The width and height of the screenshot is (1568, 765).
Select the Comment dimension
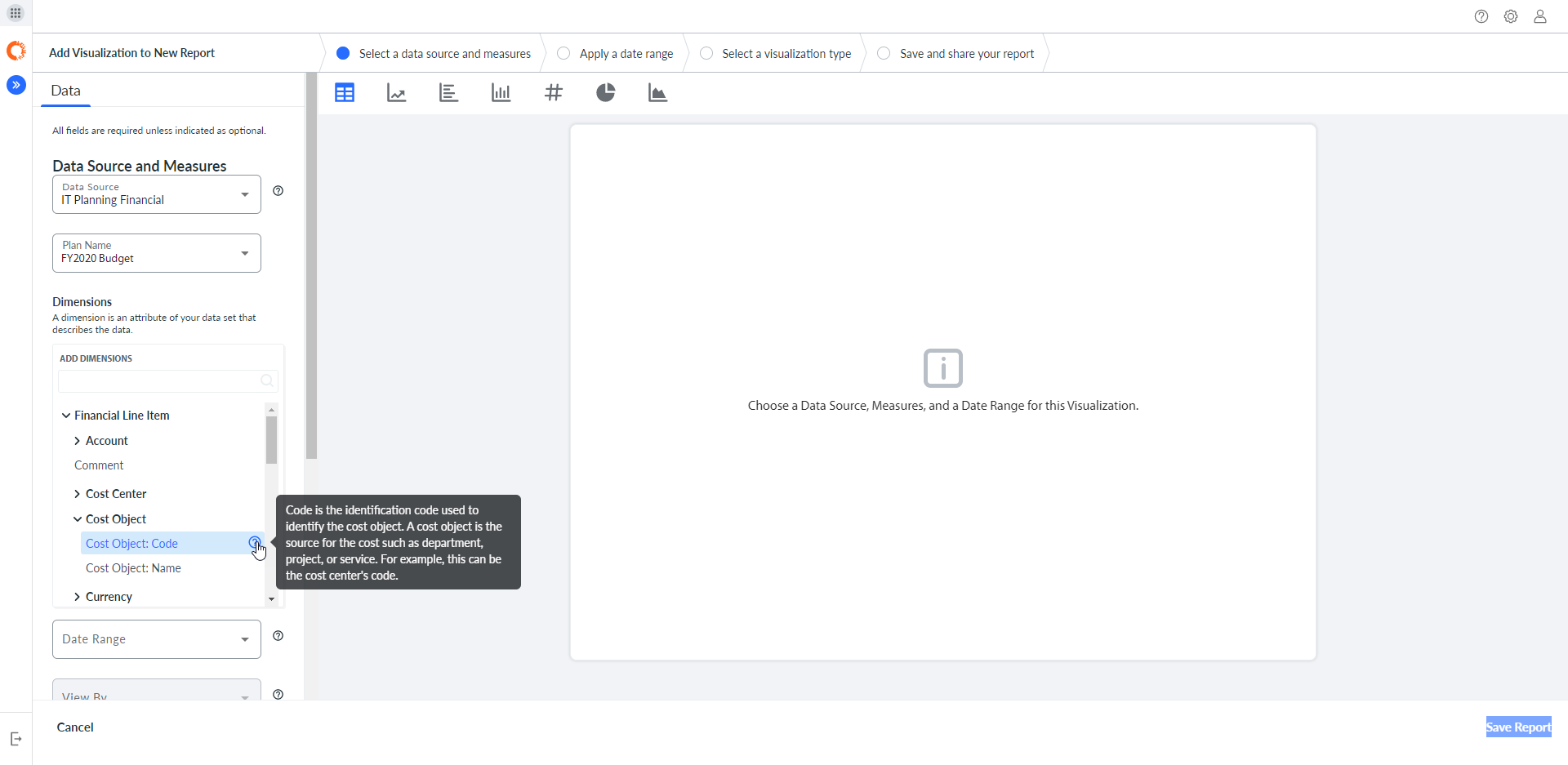click(x=99, y=465)
